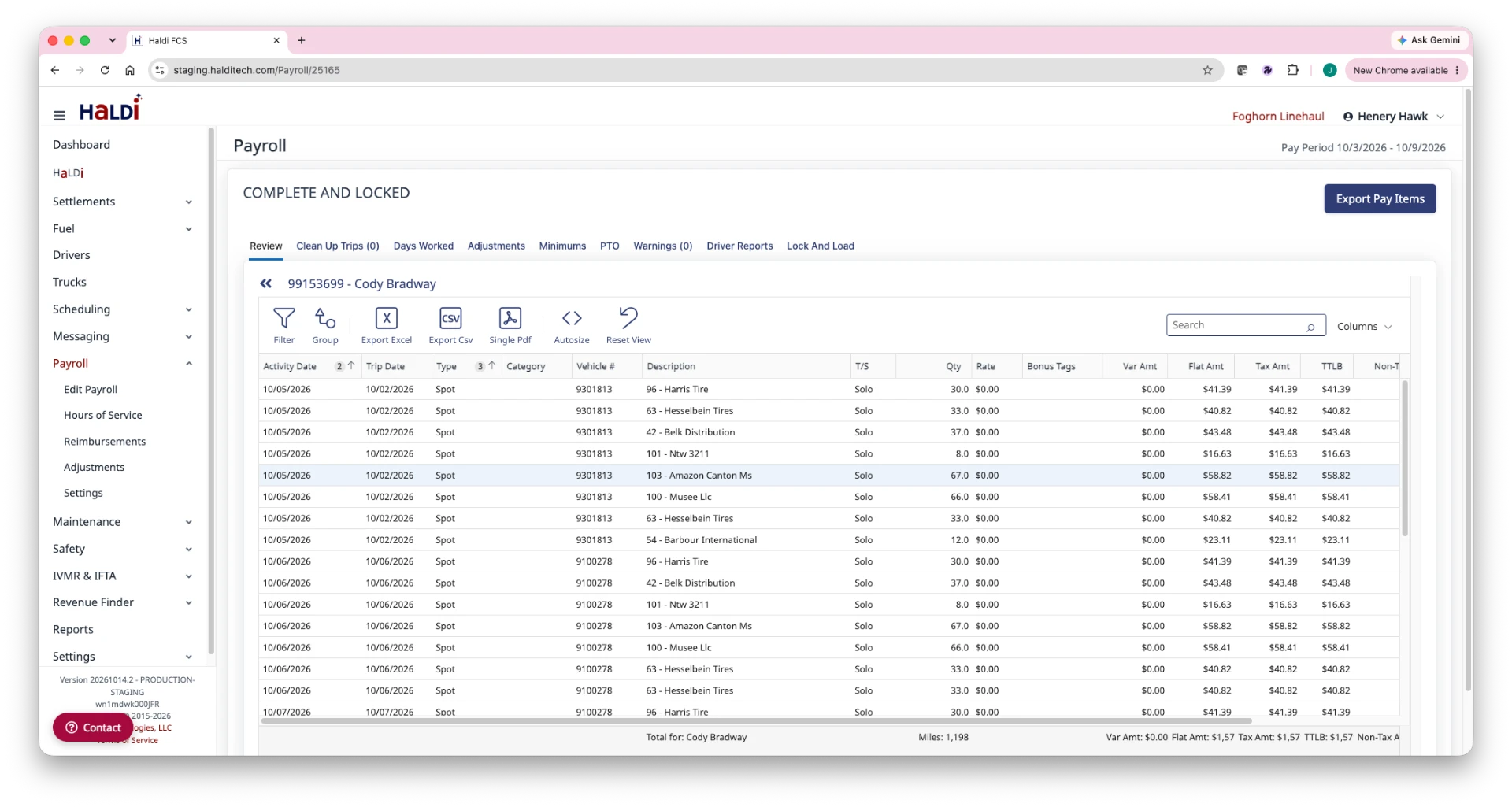Click the Group rows icon
Screen dimensions: 1512x807
(324, 325)
